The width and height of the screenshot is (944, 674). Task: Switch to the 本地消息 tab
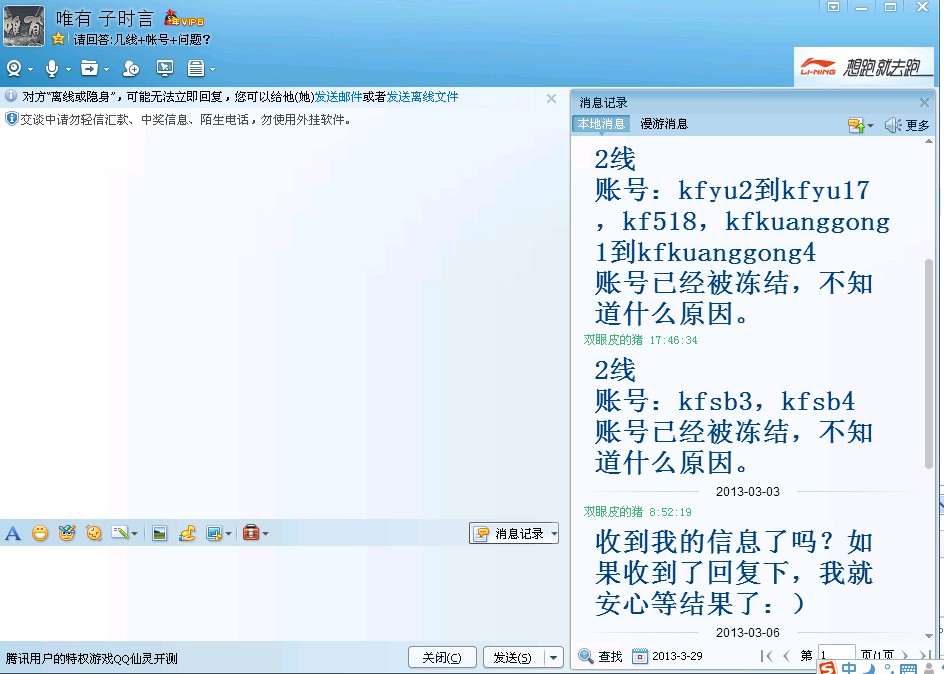click(601, 124)
